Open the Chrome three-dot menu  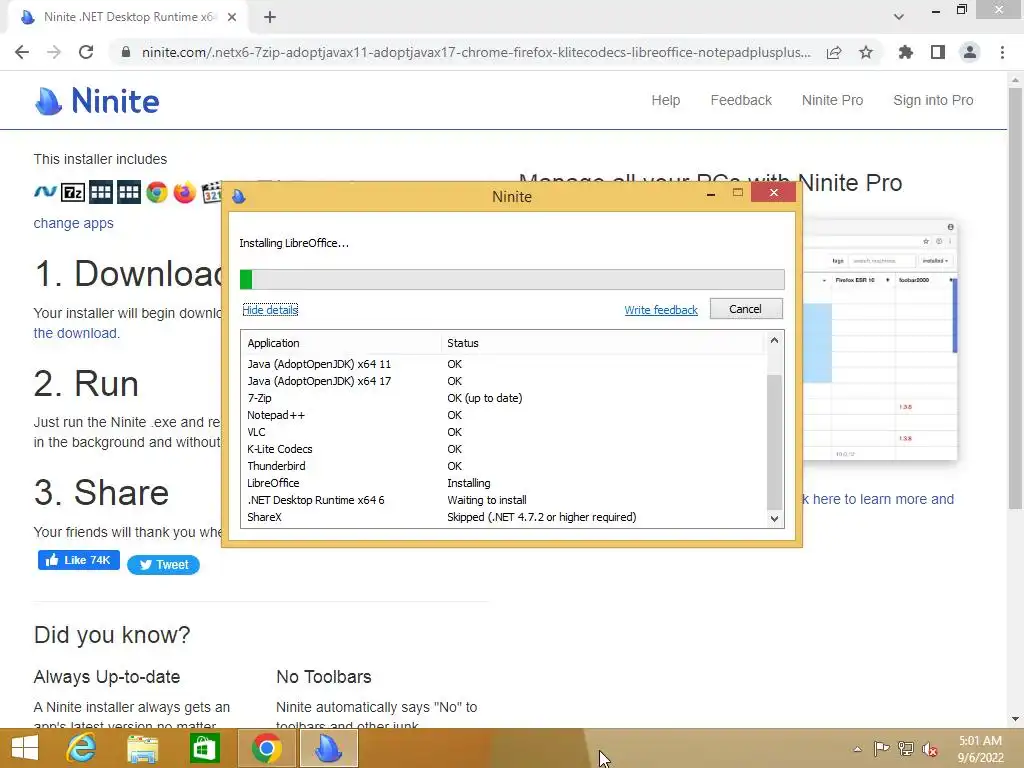[1002, 52]
